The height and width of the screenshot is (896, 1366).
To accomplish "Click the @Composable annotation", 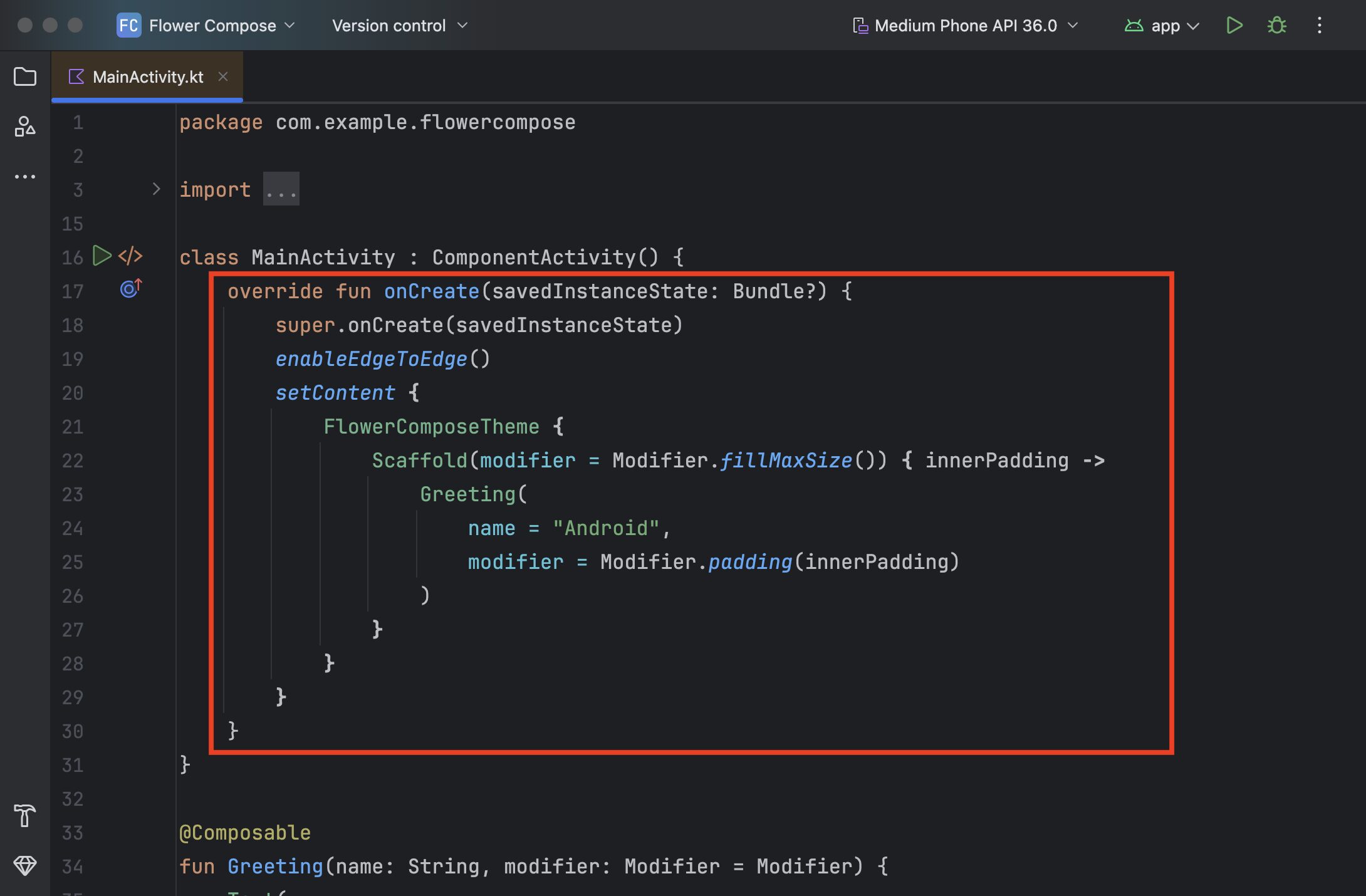I will (245, 833).
